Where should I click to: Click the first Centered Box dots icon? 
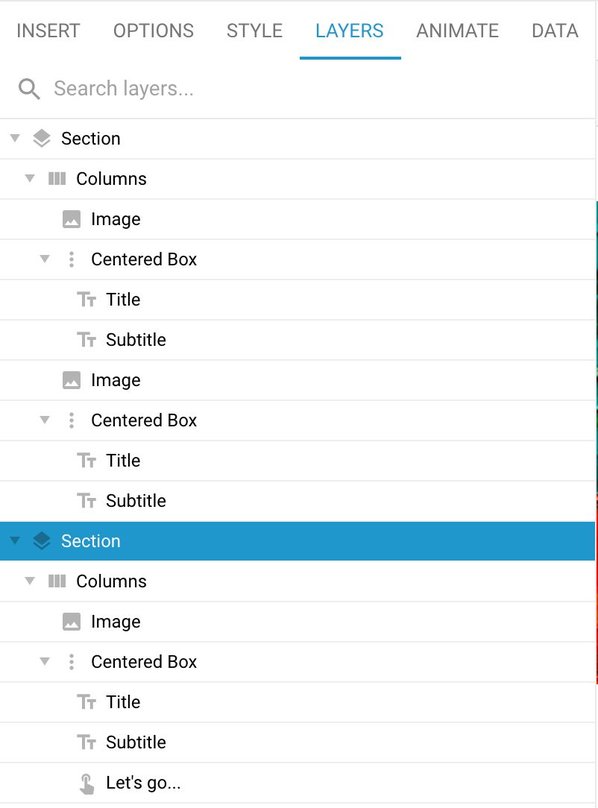tap(71, 259)
